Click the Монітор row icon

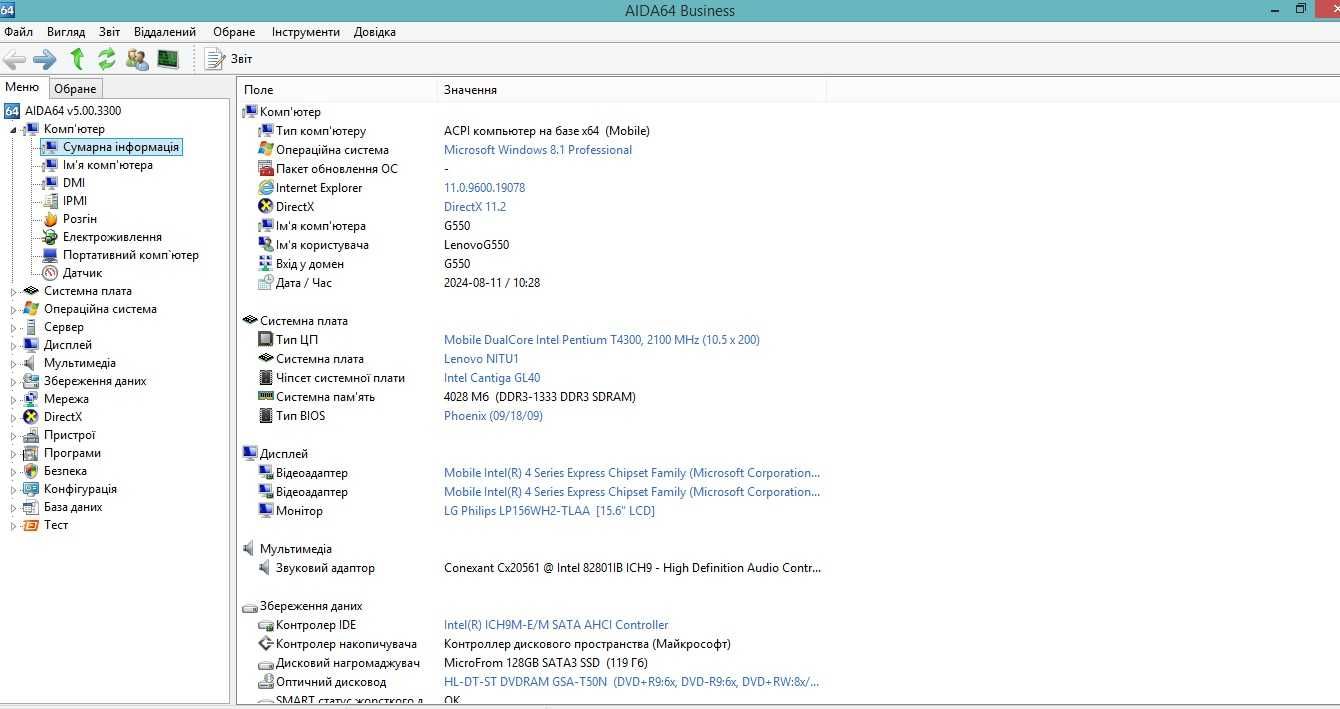[265, 511]
